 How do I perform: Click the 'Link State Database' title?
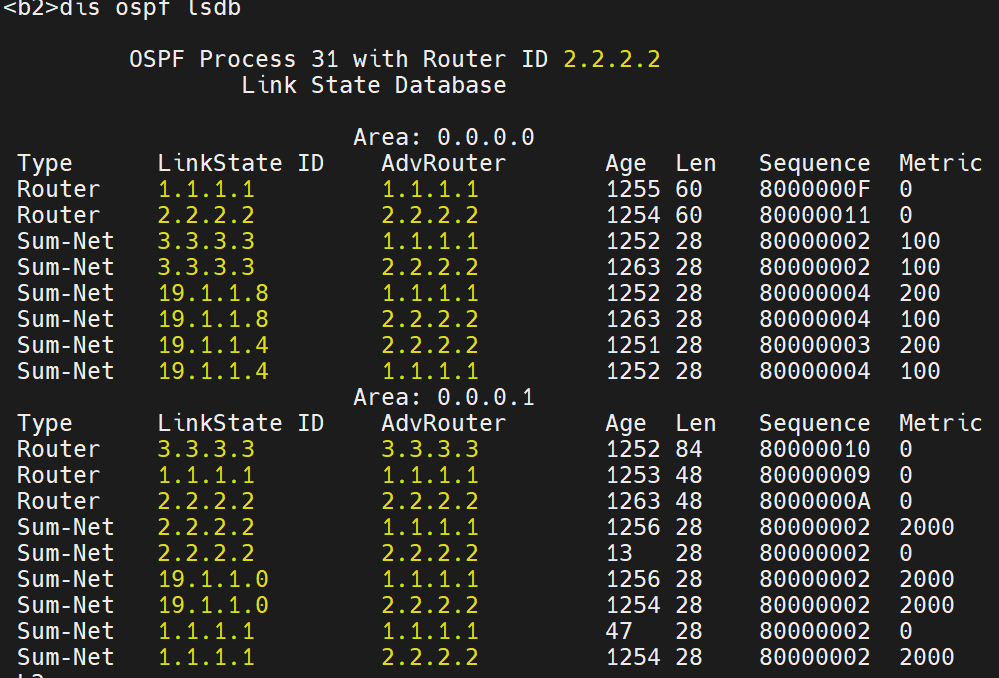click(373, 85)
